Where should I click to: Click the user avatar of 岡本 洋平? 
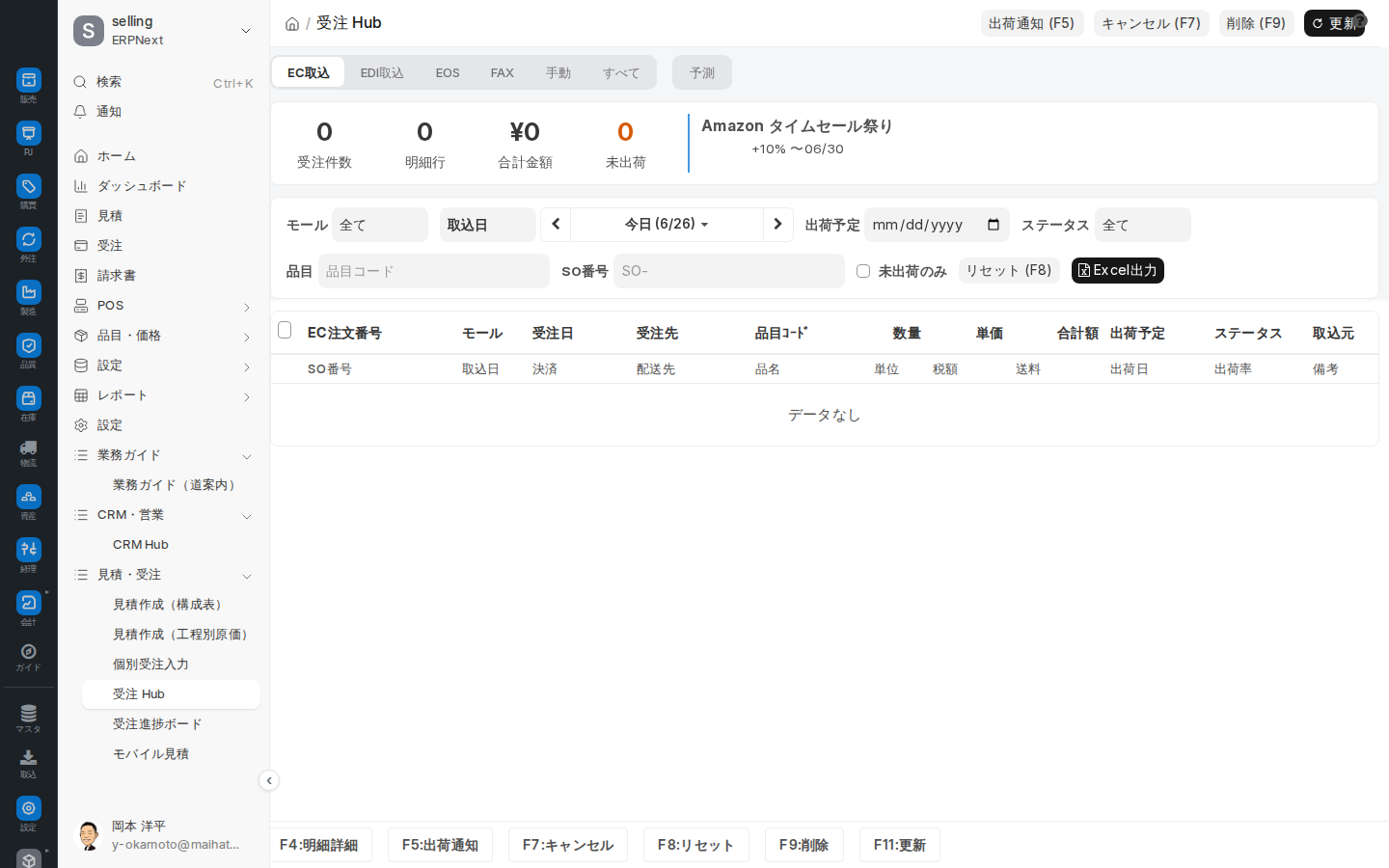pyautogui.click(x=89, y=835)
